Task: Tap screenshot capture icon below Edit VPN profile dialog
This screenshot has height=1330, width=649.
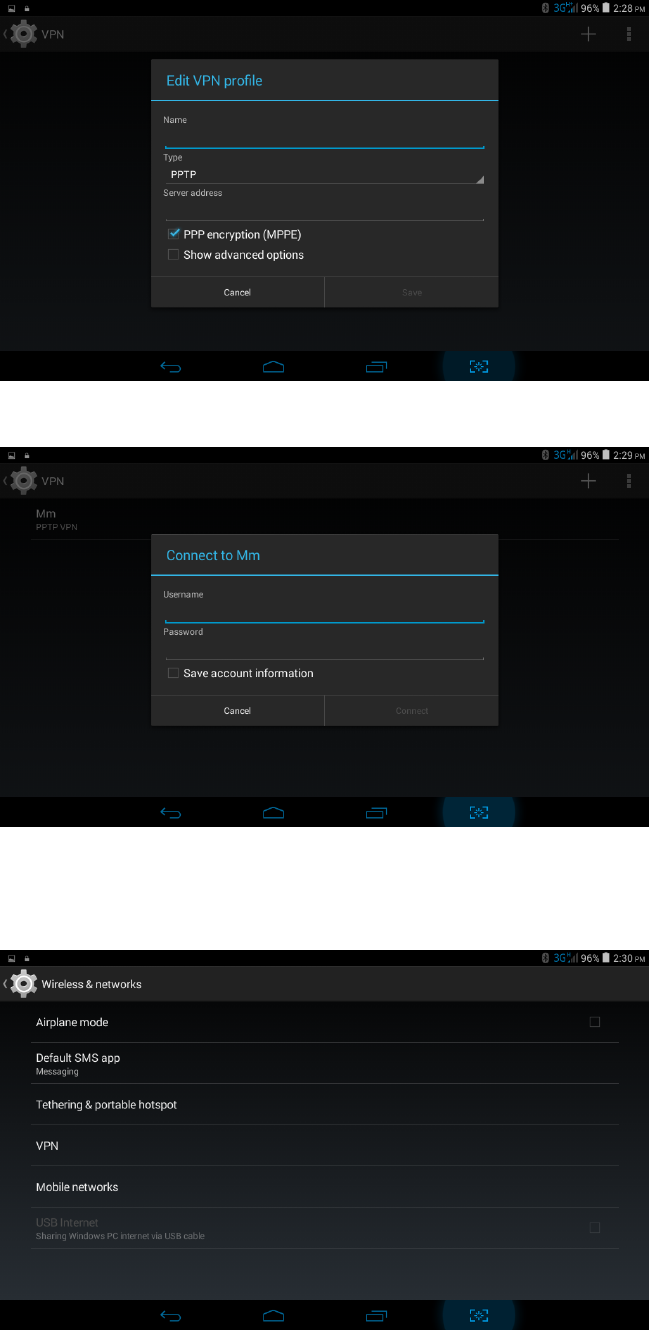Action: [479, 367]
